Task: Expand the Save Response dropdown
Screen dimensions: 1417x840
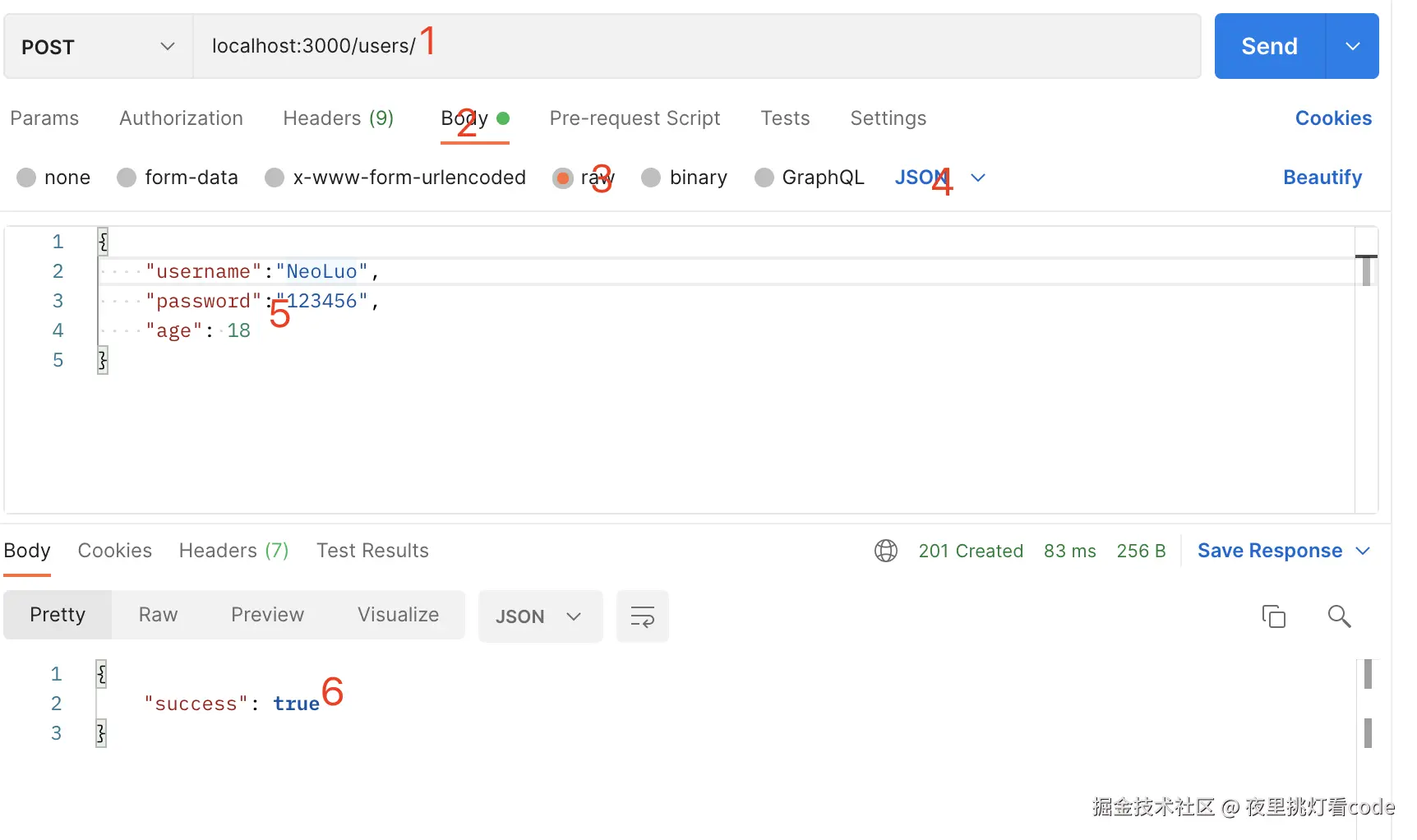Action: point(1363,551)
